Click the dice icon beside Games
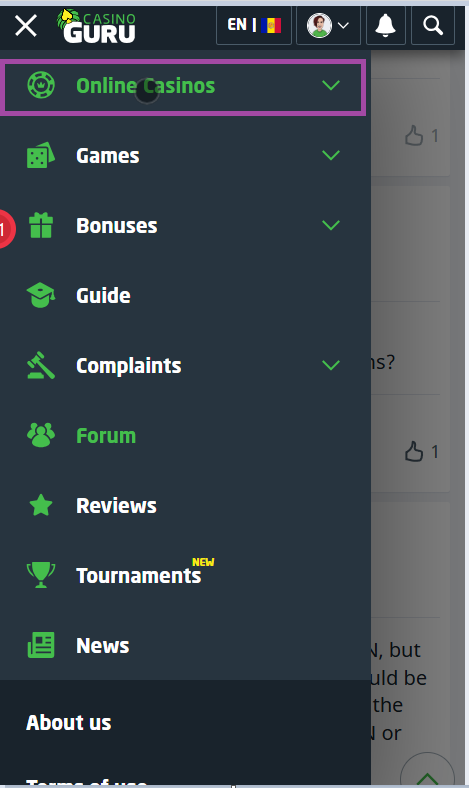Image resolution: width=469 pixels, height=788 pixels. [x=41, y=155]
